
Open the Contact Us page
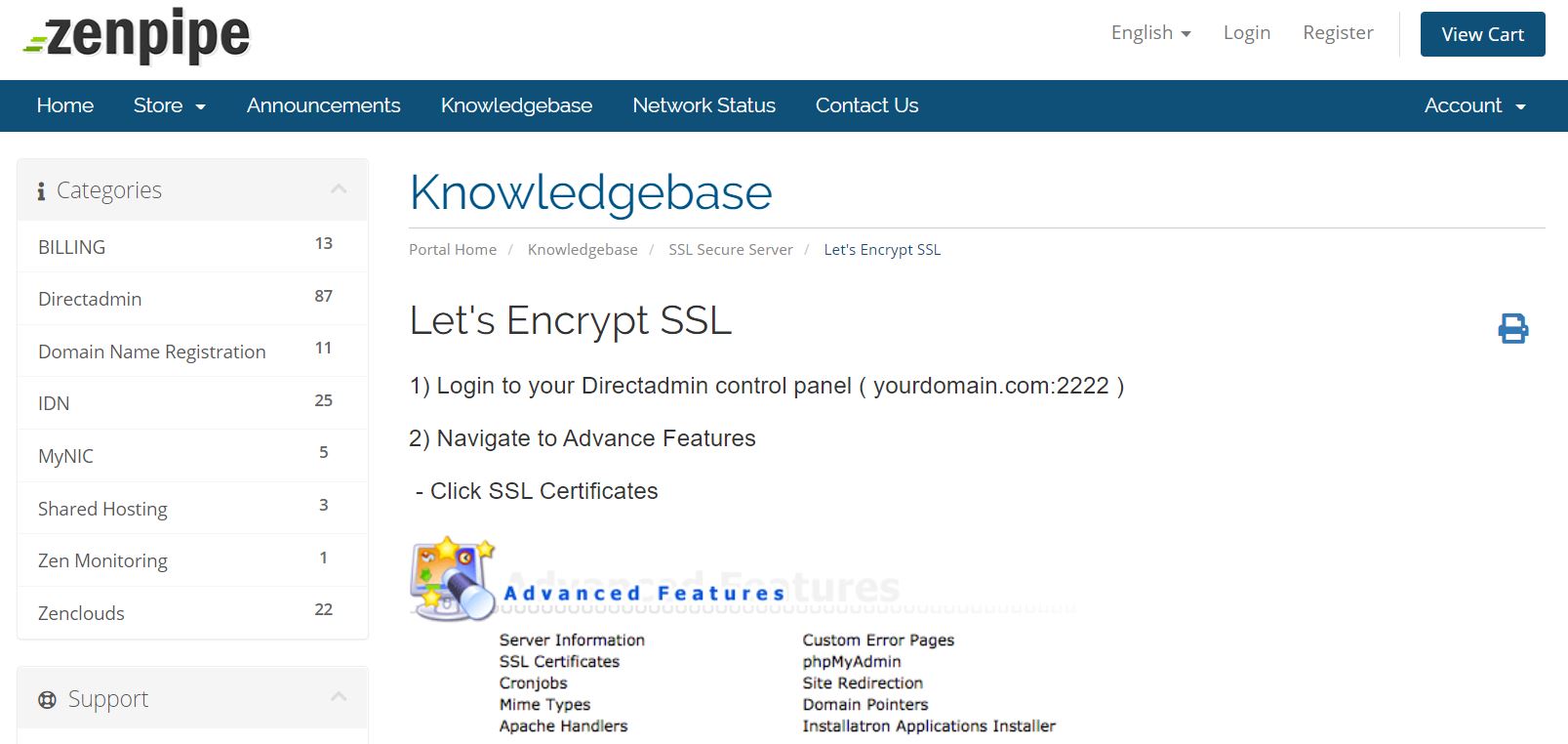pyautogui.click(x=867, y=105)
